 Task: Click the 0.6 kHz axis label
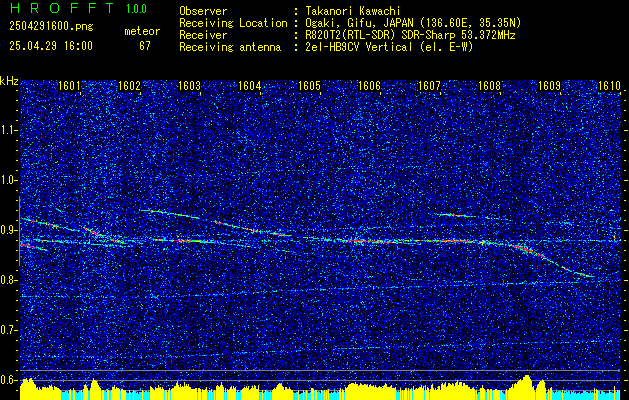9,380
